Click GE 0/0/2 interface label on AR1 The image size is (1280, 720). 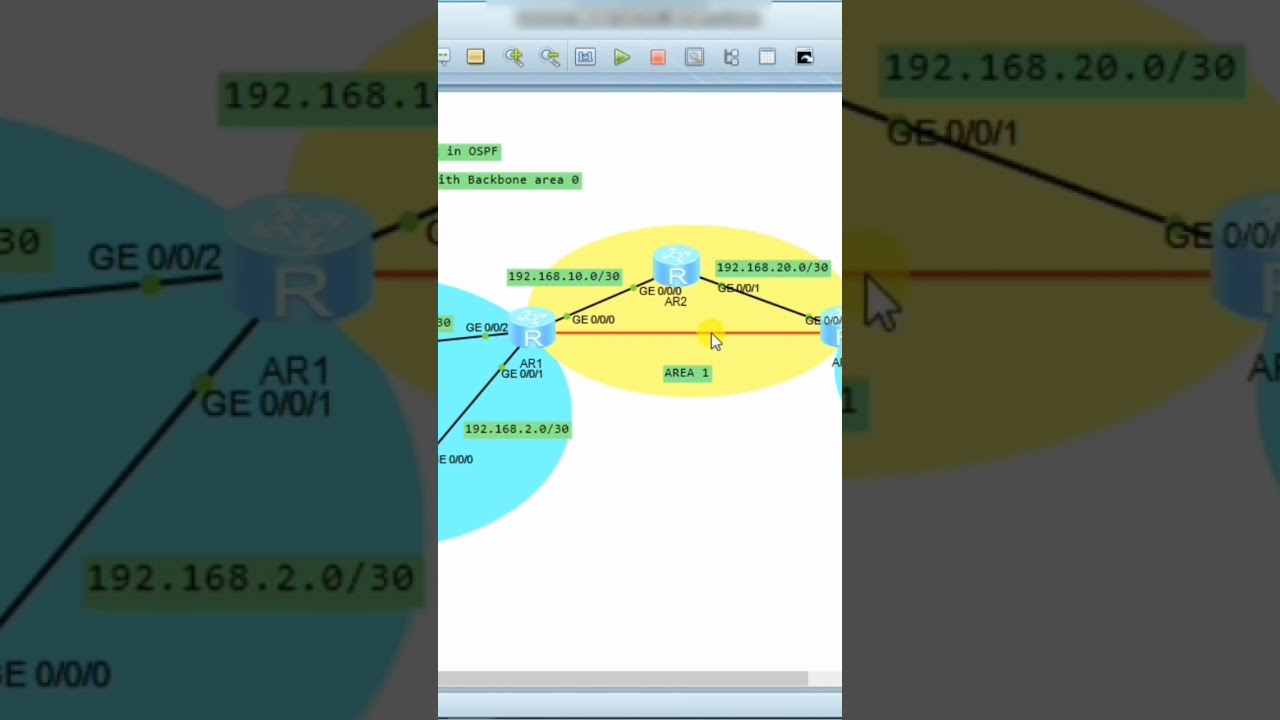[x=487, y=327]
